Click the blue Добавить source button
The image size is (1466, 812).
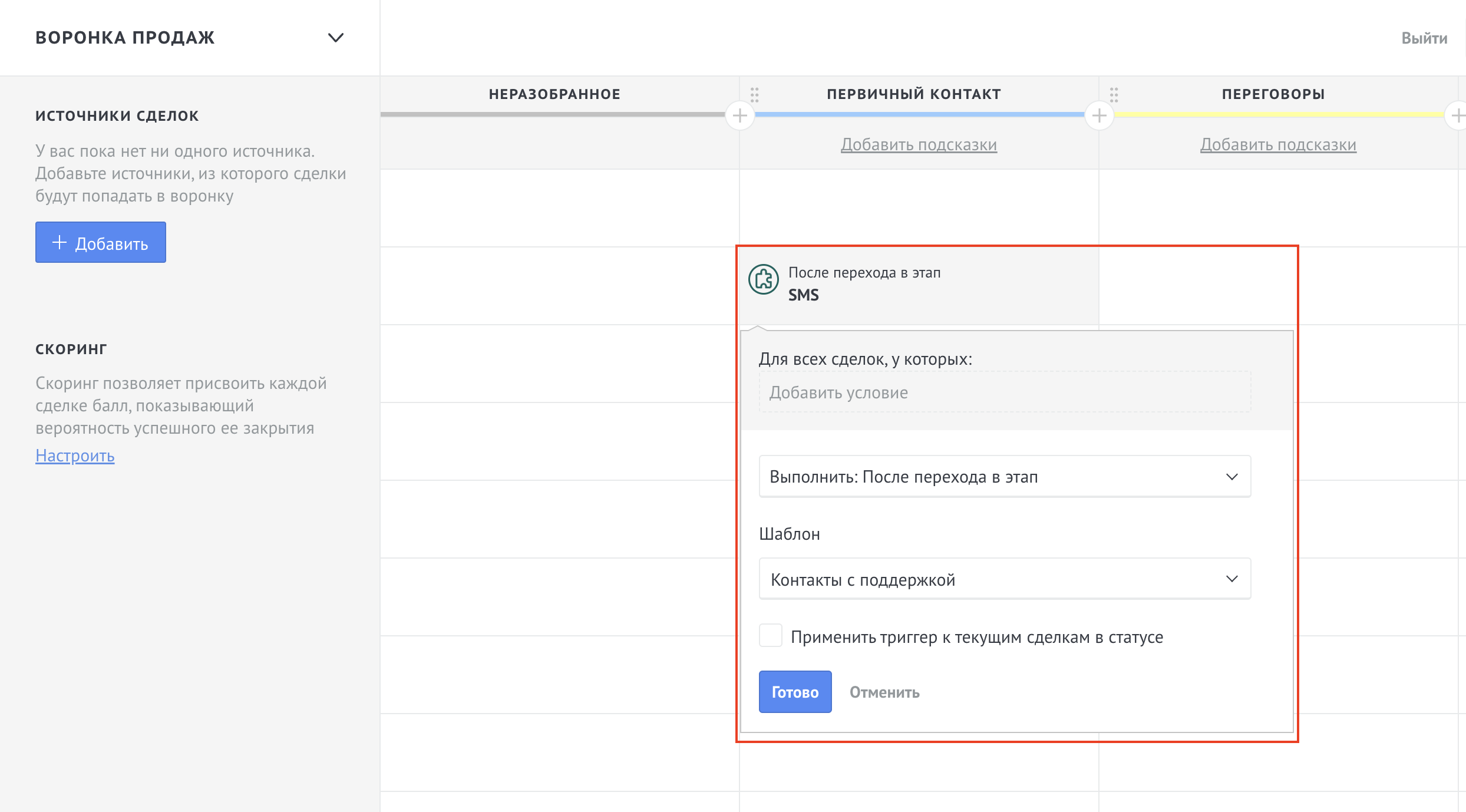(x=101, y=242)
